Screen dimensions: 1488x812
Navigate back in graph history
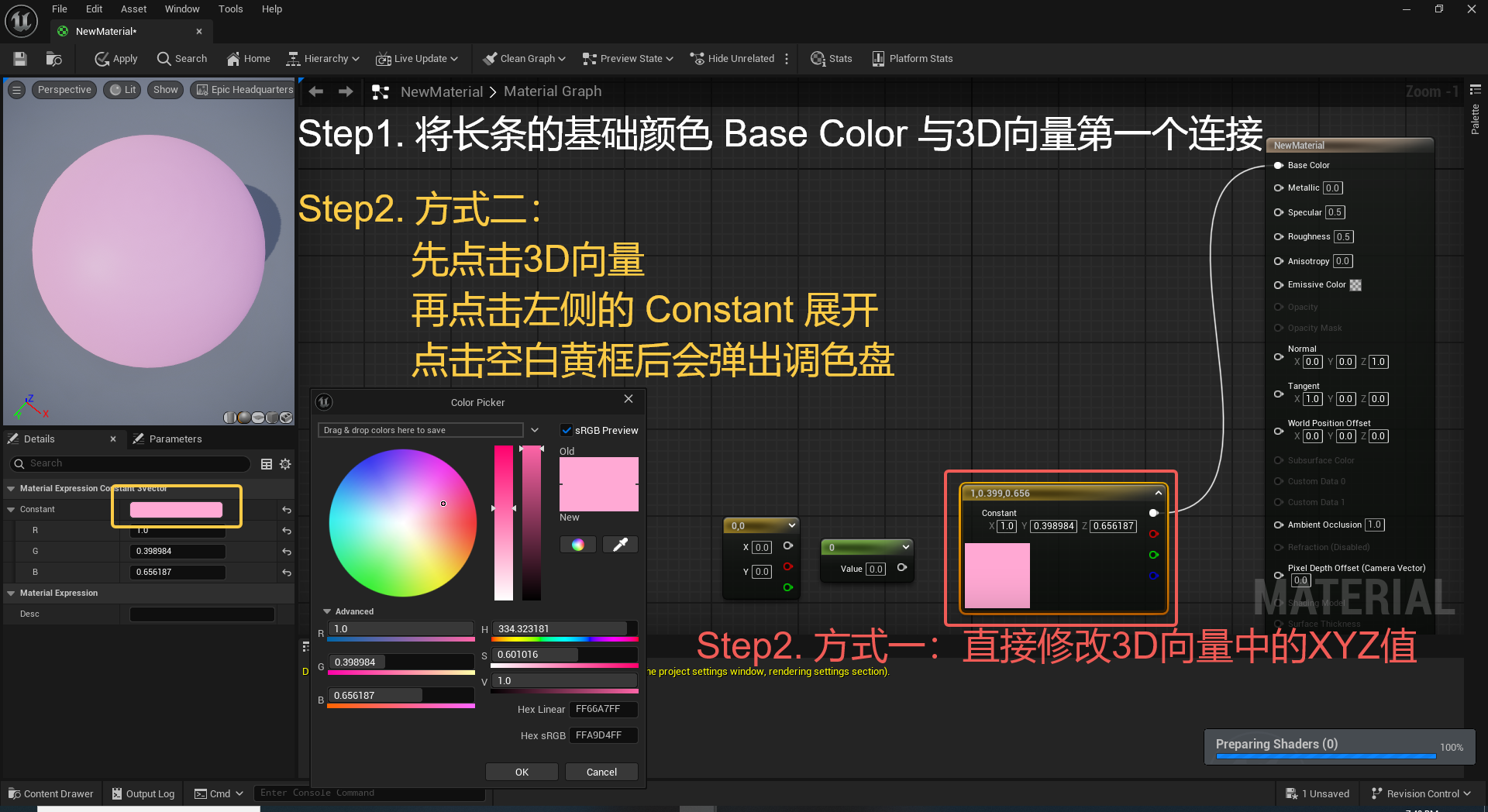(316, 91)
